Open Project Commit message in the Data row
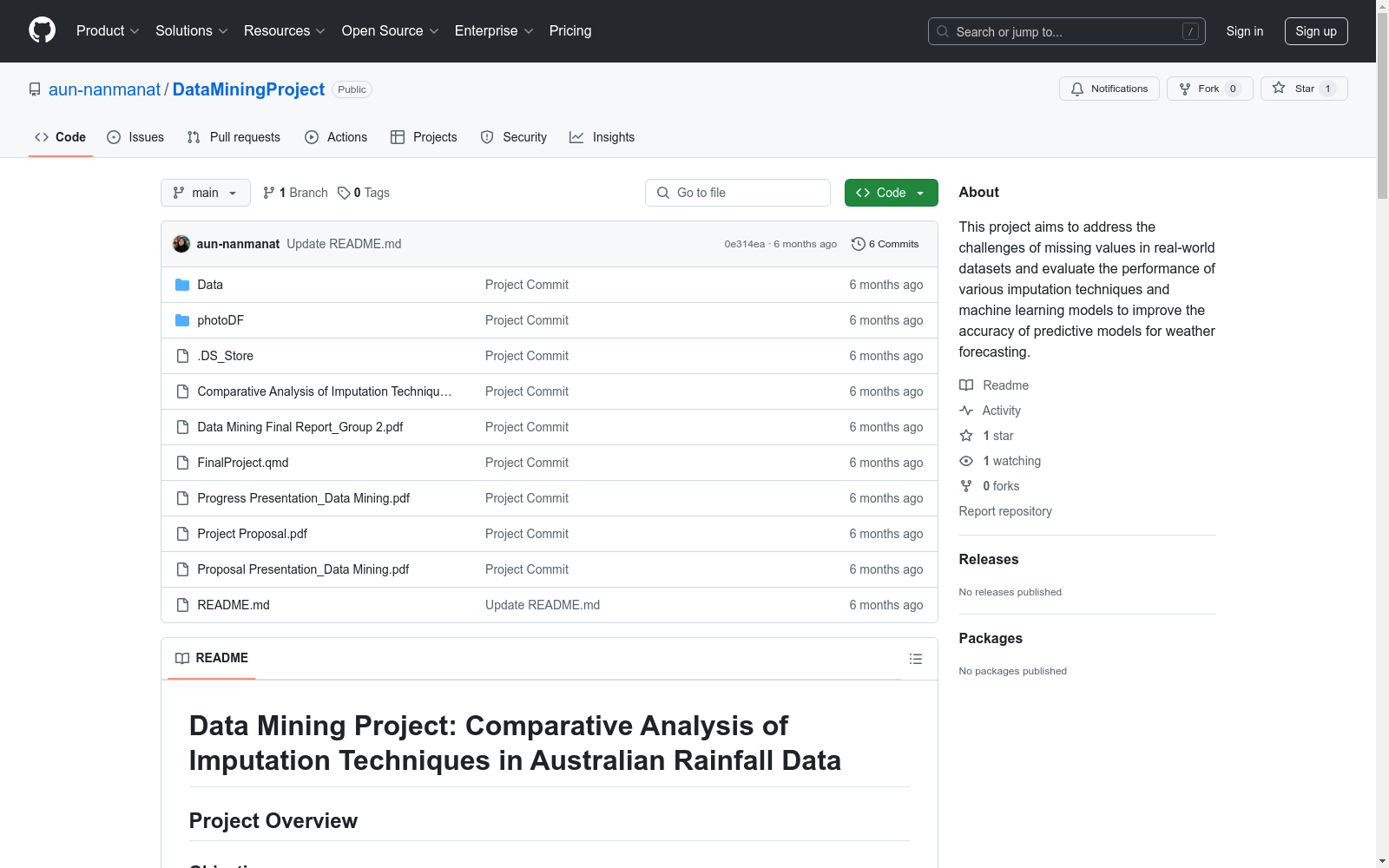1389x868 pixels. tap(527, 285)
